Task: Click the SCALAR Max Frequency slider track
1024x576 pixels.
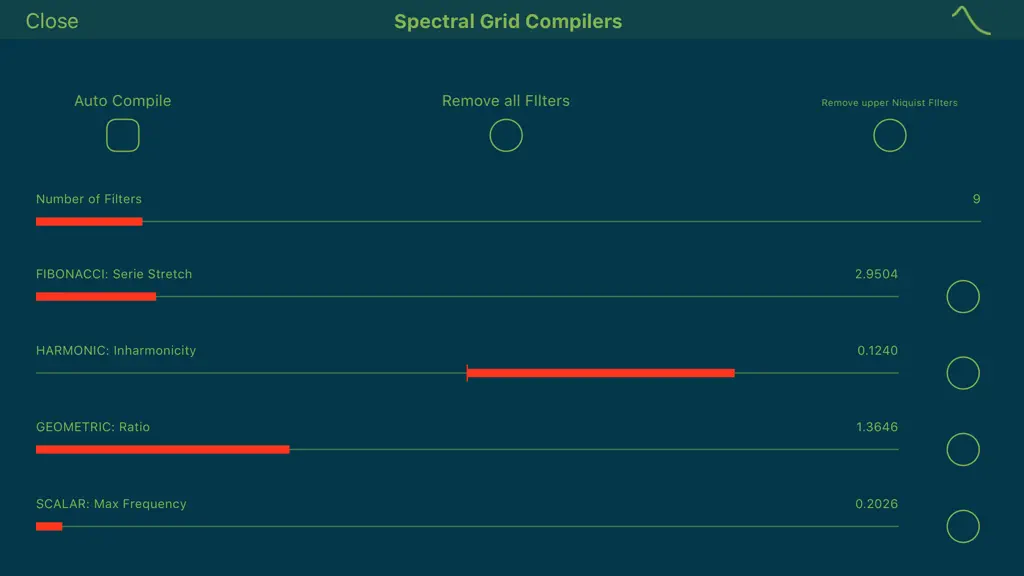Action: tap(467, 526)
